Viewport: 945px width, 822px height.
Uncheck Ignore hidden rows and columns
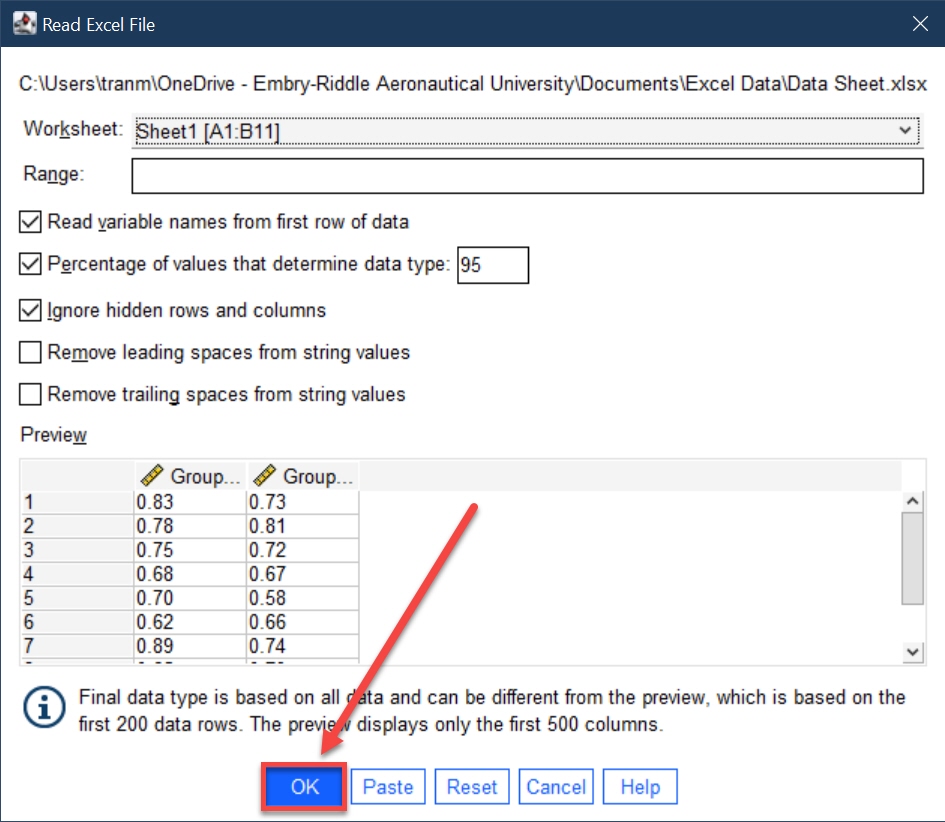coord(30,310)
